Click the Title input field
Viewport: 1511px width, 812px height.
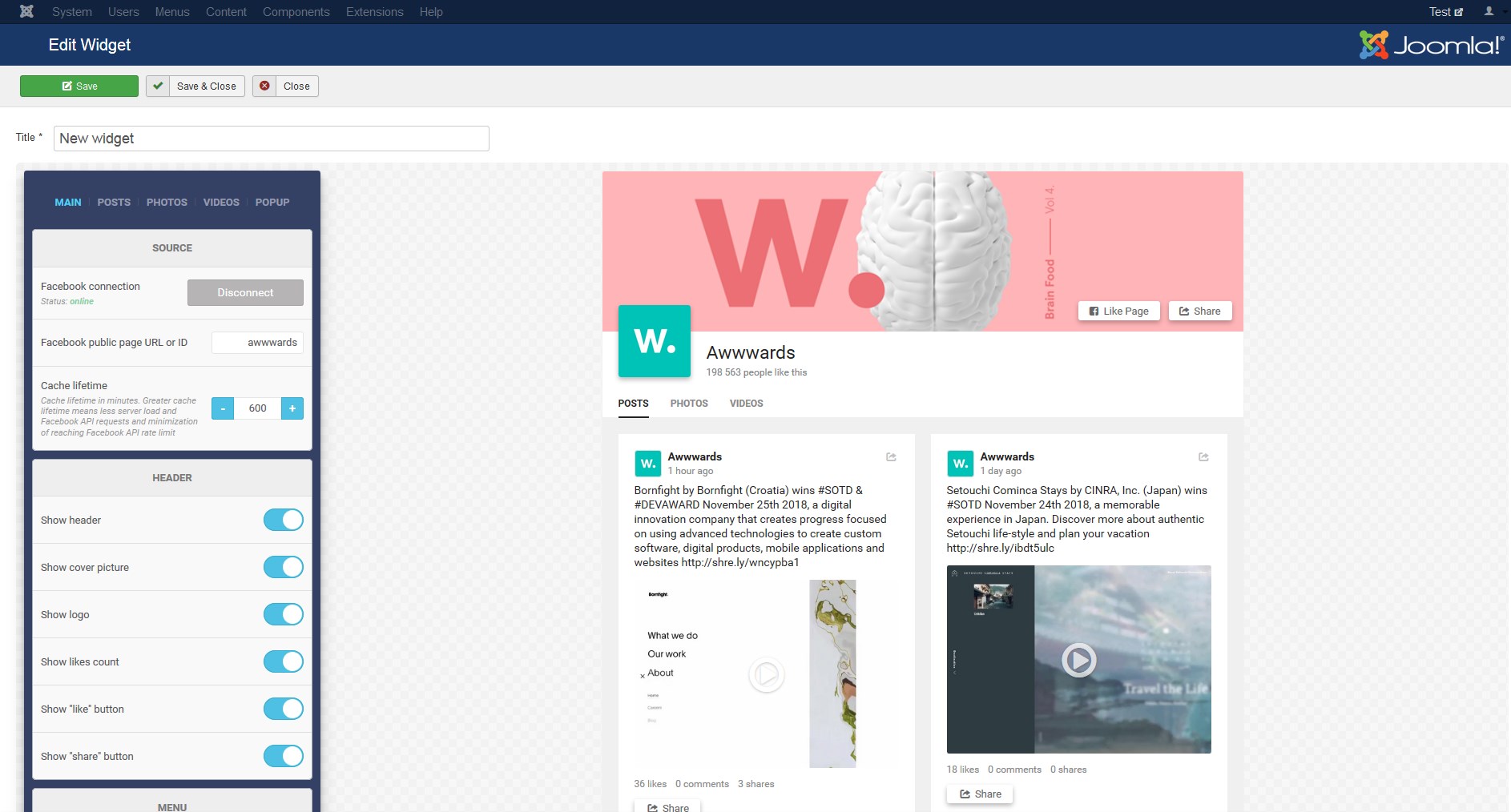click(271, 139)
